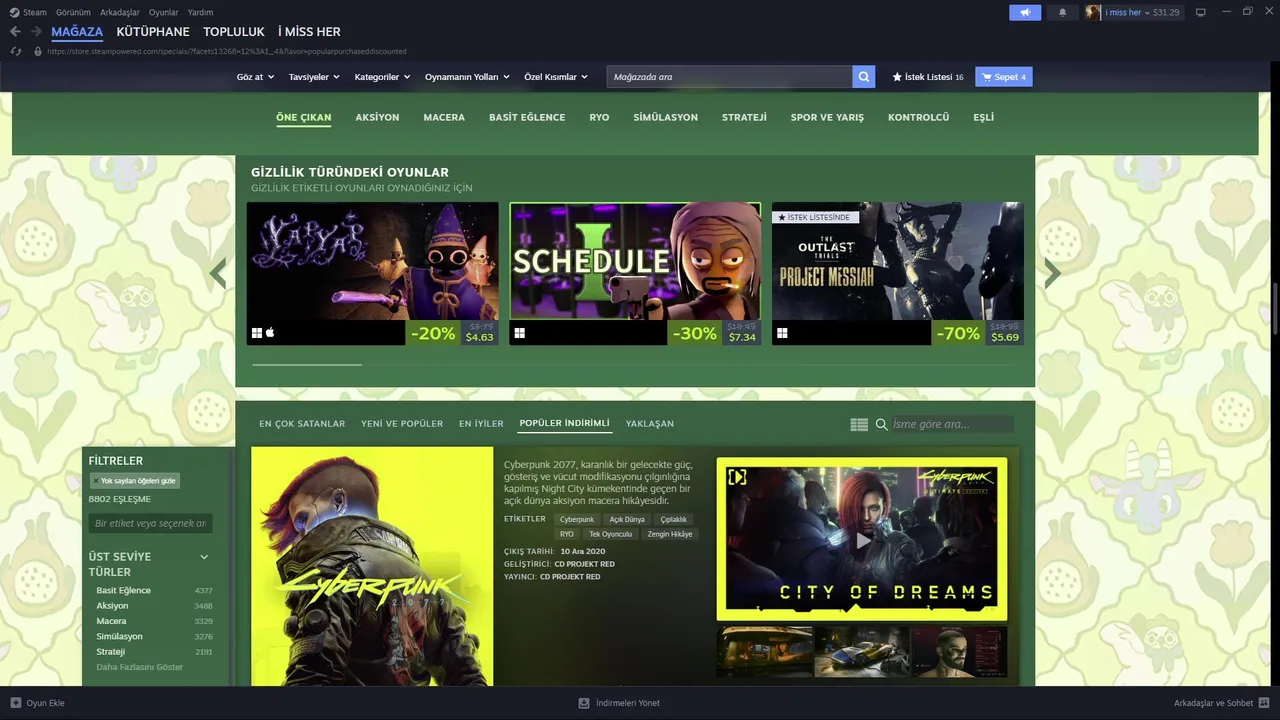Switch to TOPLULUK tab
Image resolution: width=1280 pixels, height=720 pixels.
click(x=234, y=32)
